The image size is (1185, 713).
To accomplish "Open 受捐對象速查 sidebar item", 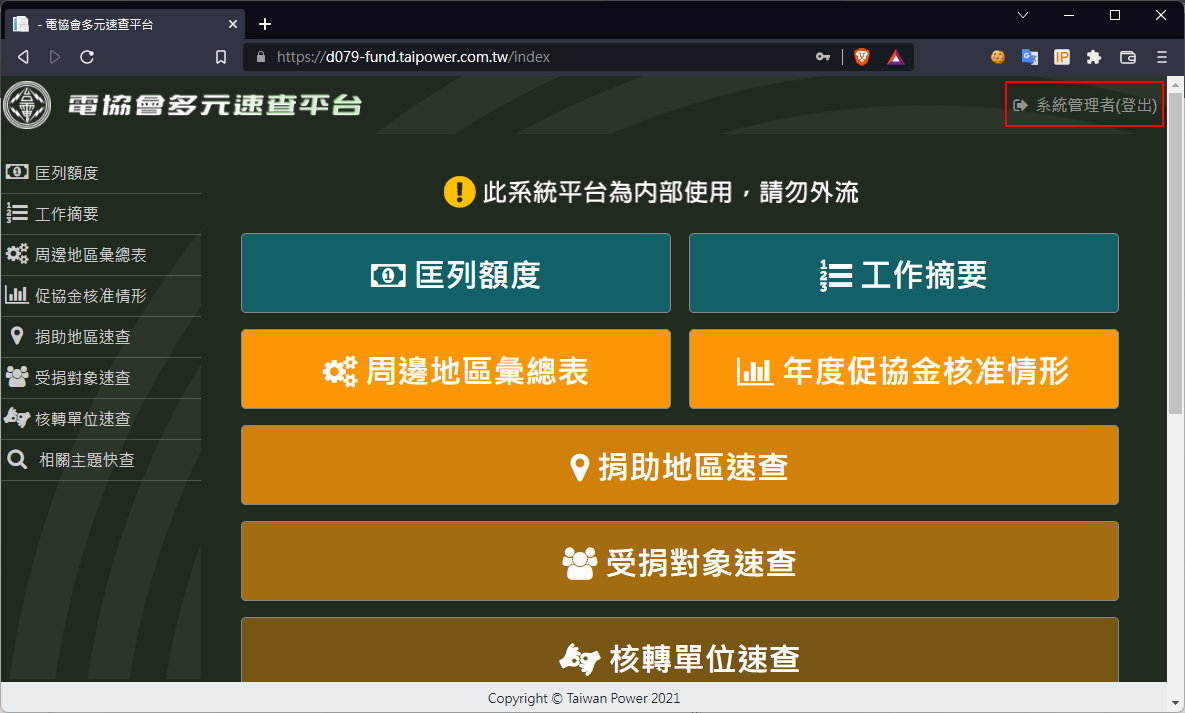I will [x=101, y=377].
